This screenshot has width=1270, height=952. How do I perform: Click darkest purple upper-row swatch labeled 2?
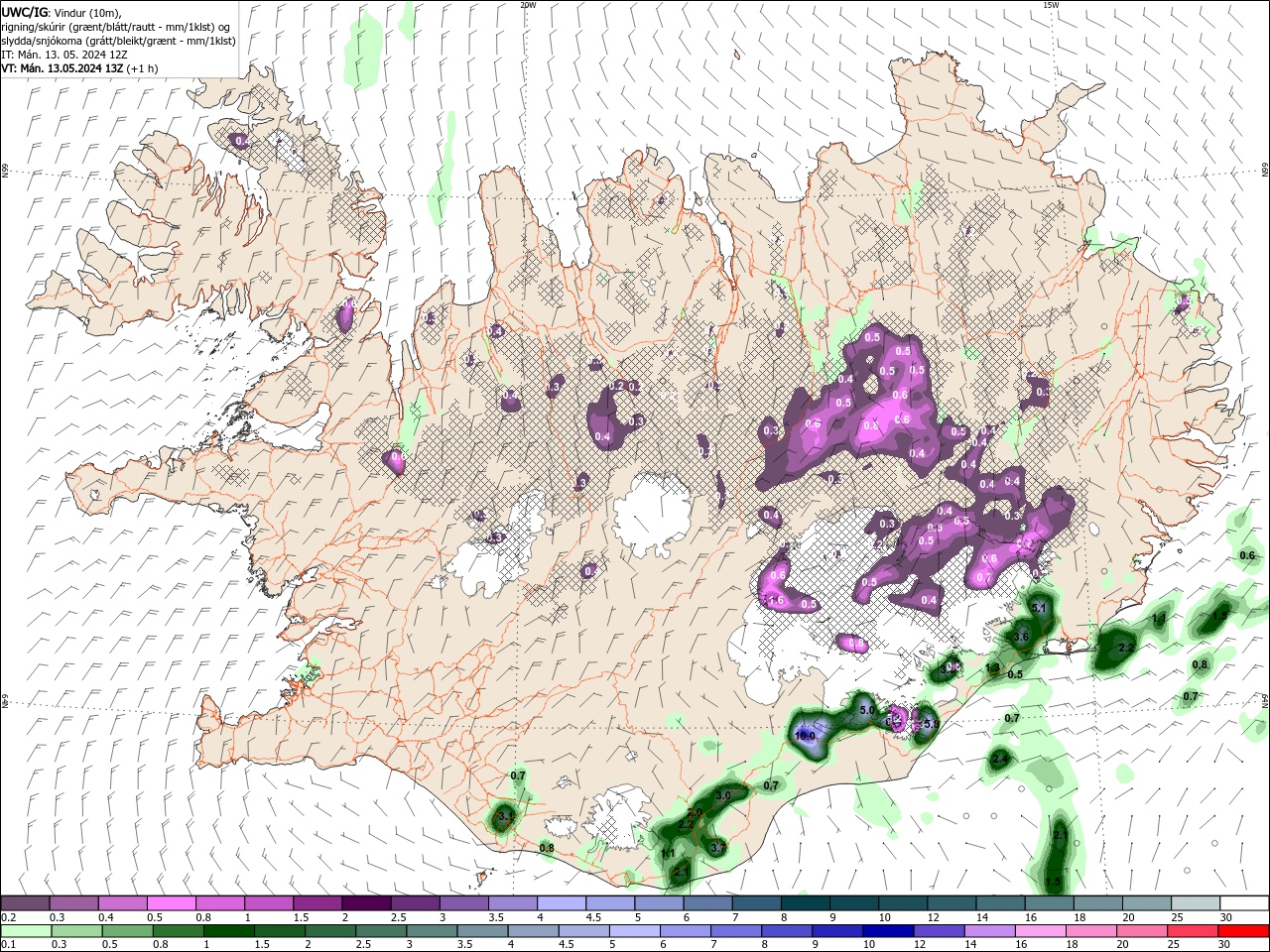366,903
